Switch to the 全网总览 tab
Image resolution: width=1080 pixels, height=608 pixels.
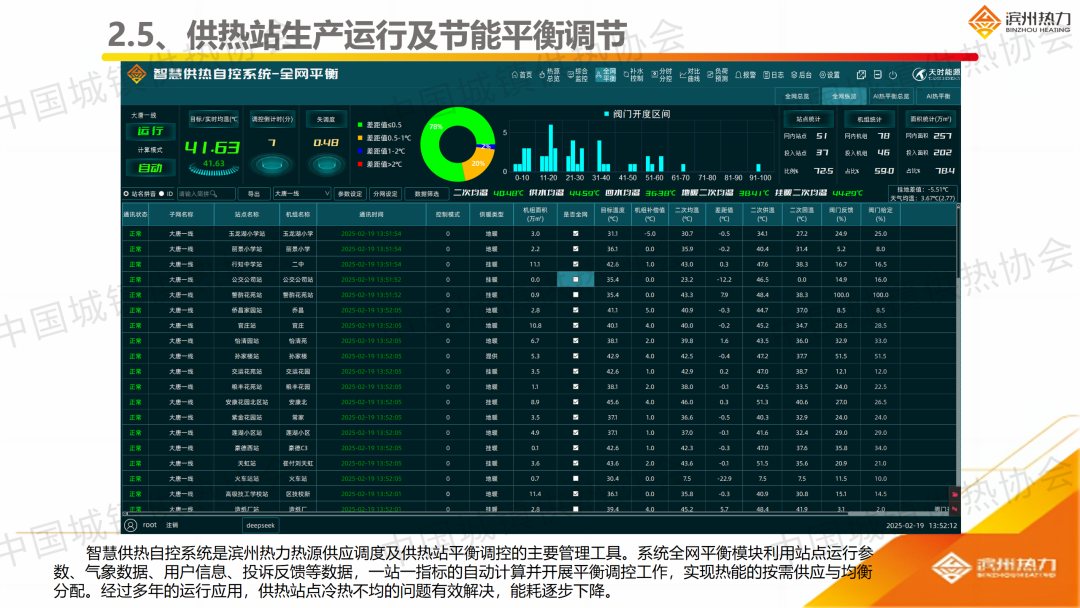tap(797, 96)
